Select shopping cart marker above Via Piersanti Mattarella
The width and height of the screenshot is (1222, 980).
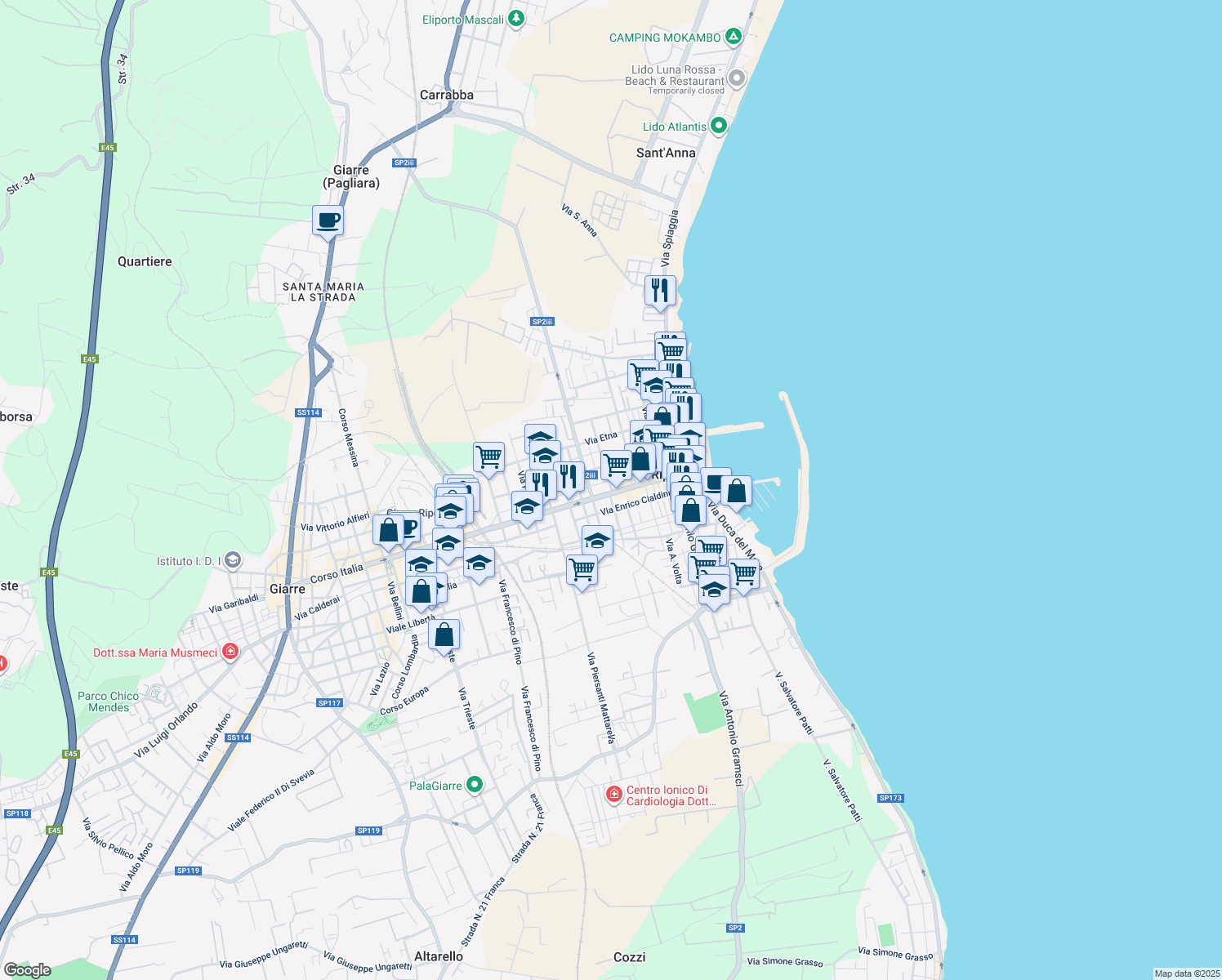click(x=582, y=570)
